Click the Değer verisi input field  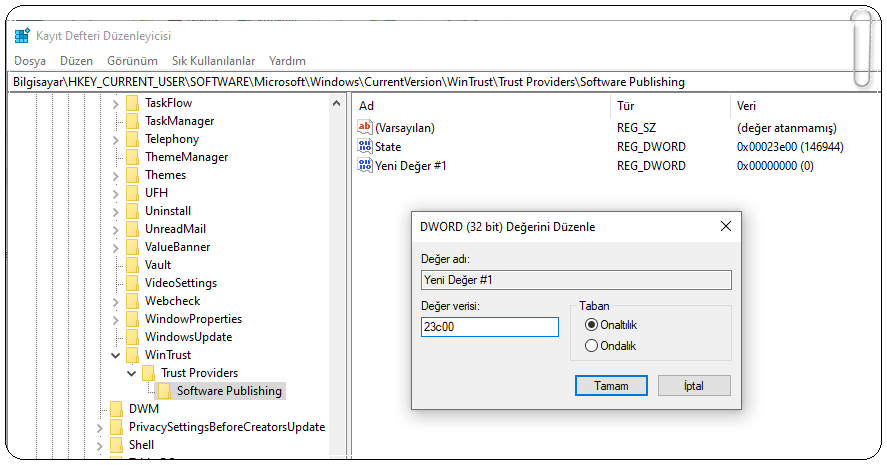tap(490, 327)
